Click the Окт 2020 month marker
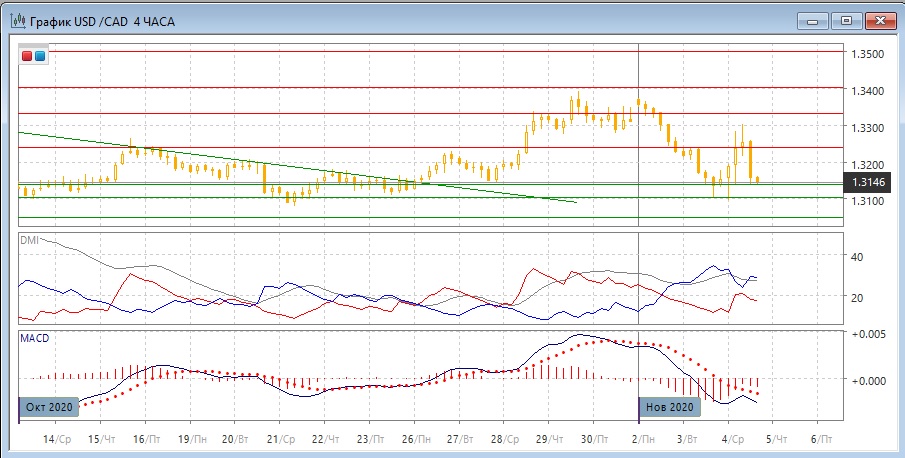 pos(46,407)
